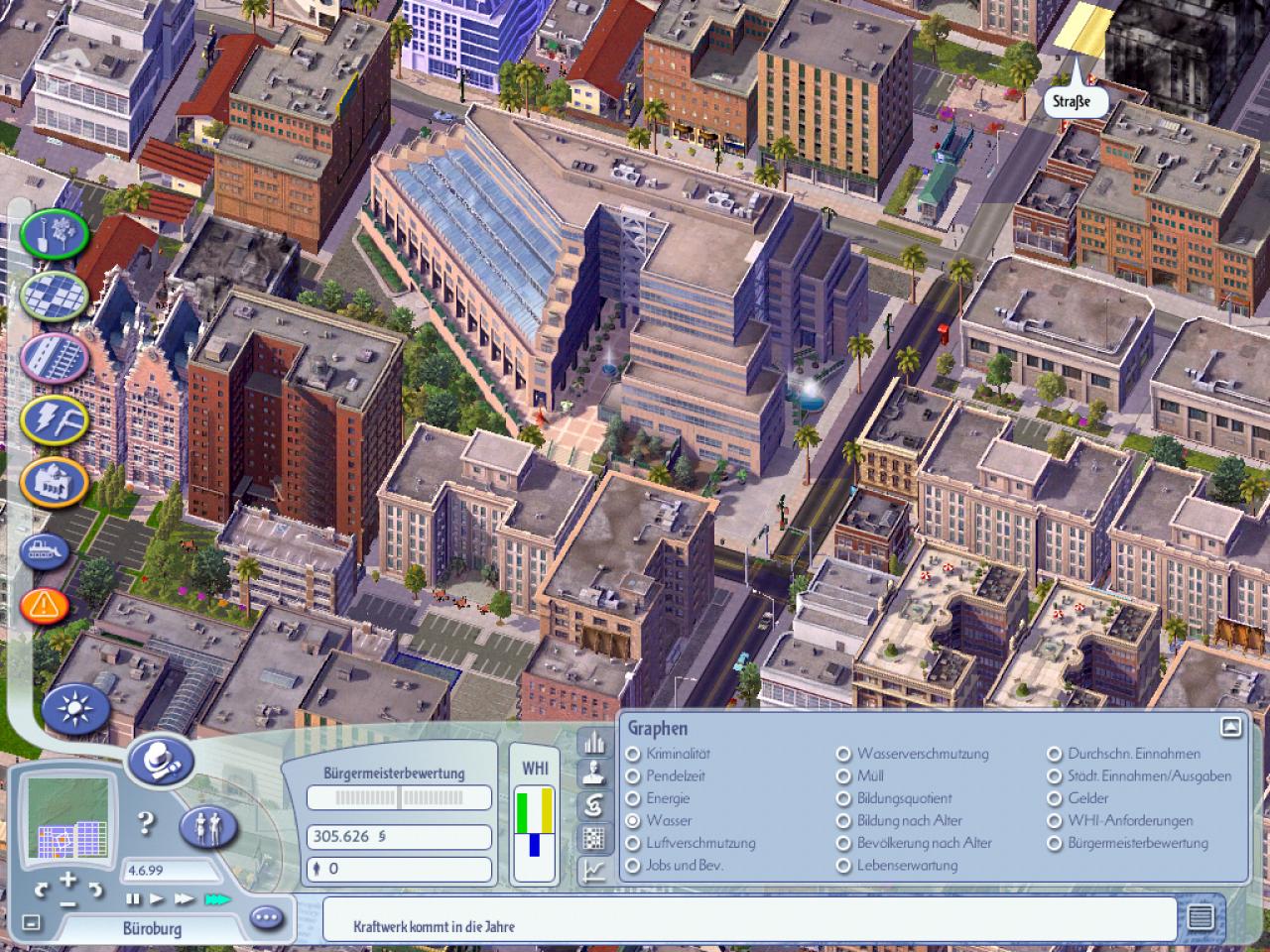Set simulation to fastest cheetah speed

(216, 899)
